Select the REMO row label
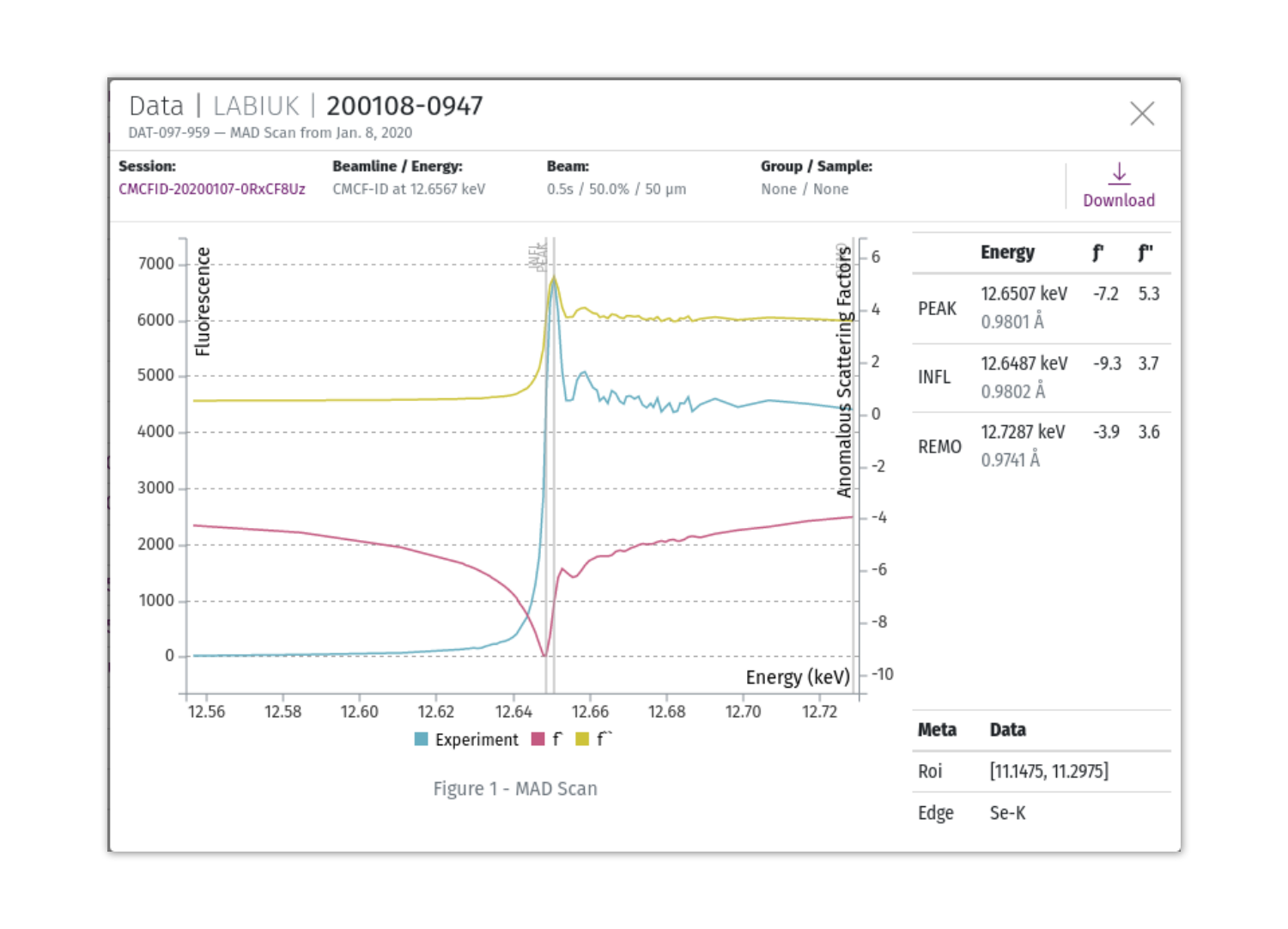This screenshot has width=1288, height=929. (x=939, y=447)
